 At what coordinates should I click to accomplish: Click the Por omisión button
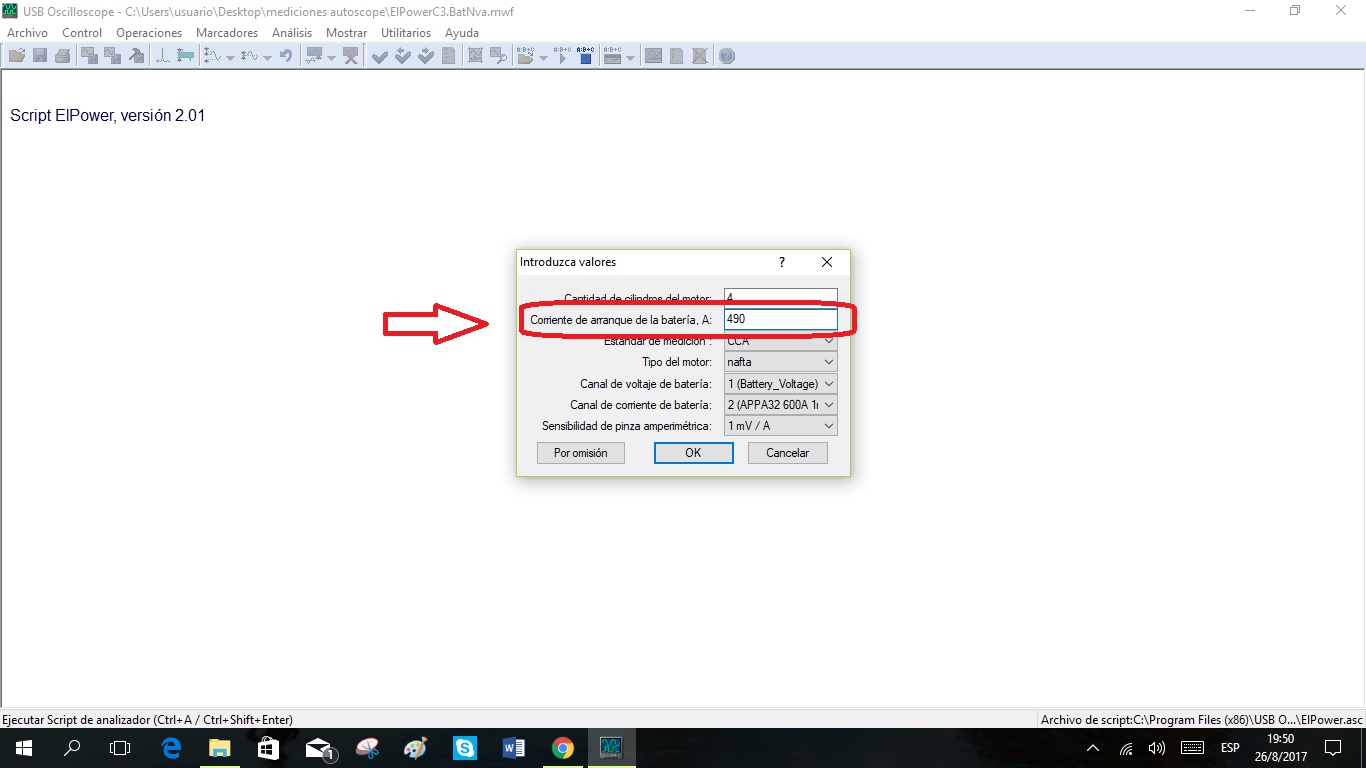580,453
